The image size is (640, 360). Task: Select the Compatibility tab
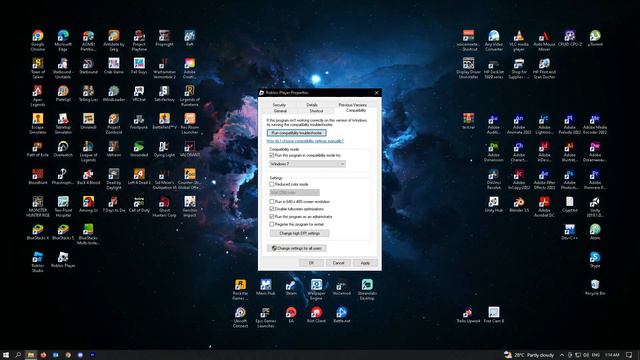pos(356,110)
